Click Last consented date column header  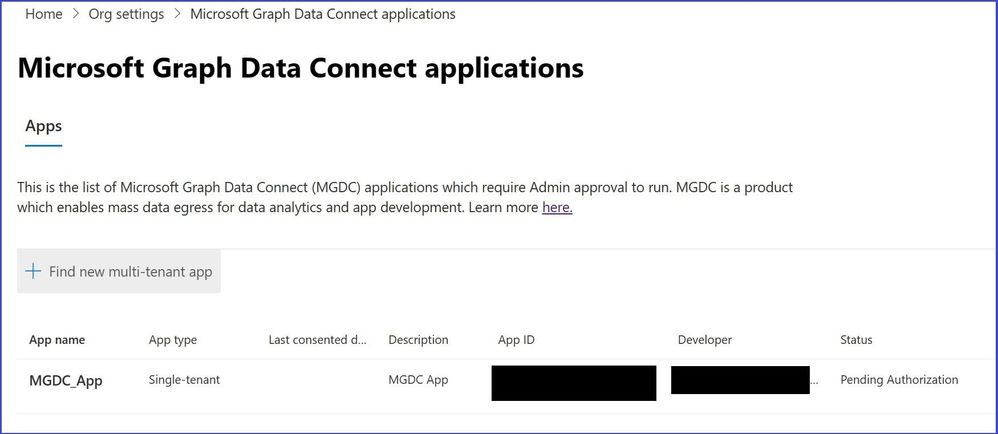pos(318,340)
